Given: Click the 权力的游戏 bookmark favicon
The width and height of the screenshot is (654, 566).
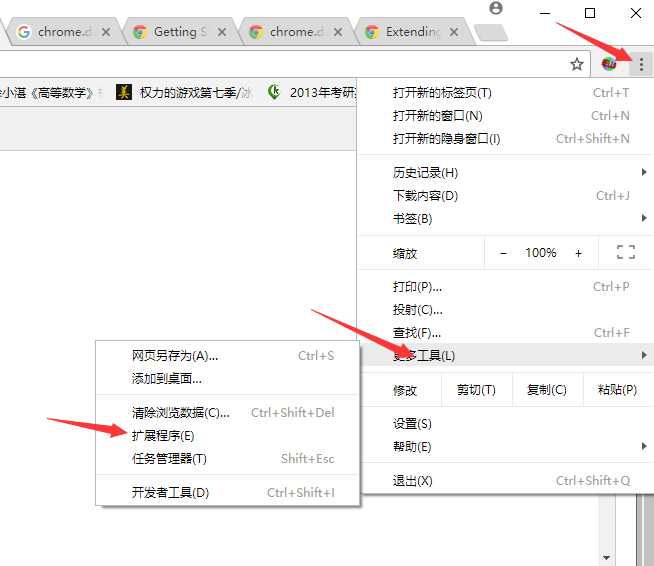Looking at the screenshot, I should [123, 92].
